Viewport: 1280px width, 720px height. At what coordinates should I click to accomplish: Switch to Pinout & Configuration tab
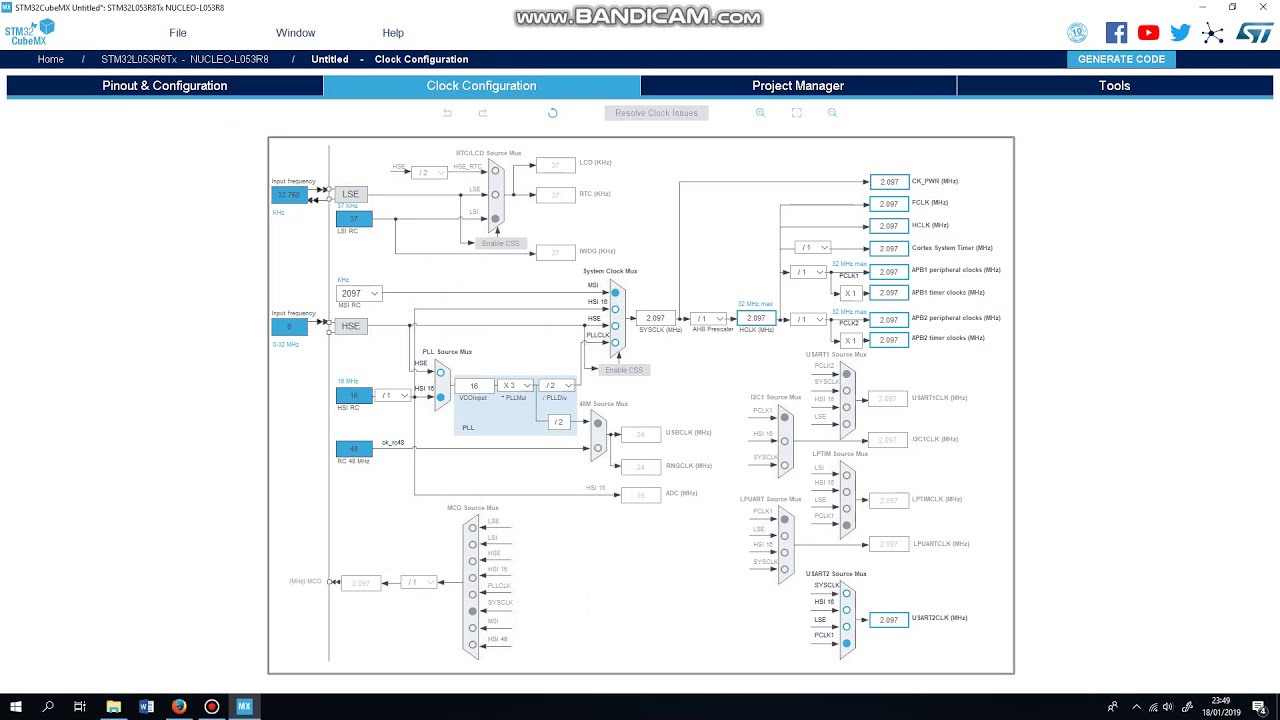pos(165,86)
